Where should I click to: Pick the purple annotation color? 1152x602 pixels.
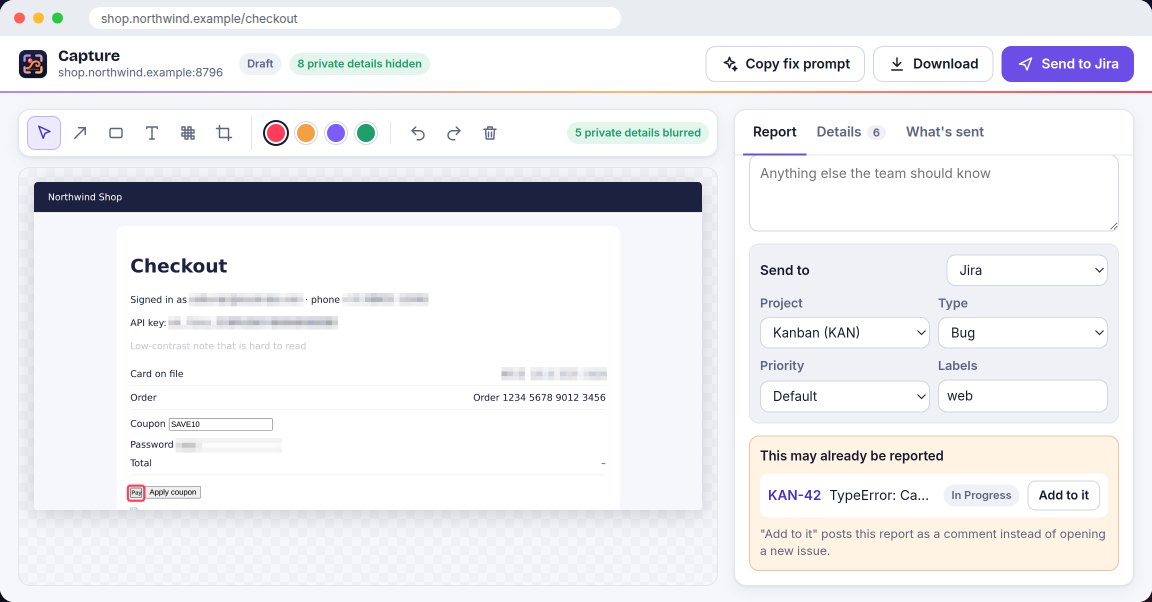click(x=336, y=133)
